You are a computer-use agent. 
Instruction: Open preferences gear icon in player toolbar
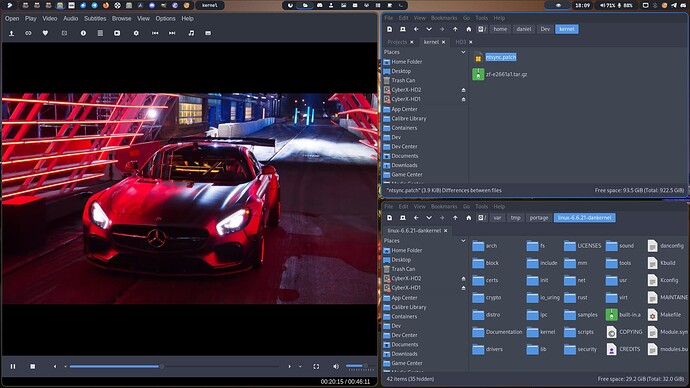[136, 33]
